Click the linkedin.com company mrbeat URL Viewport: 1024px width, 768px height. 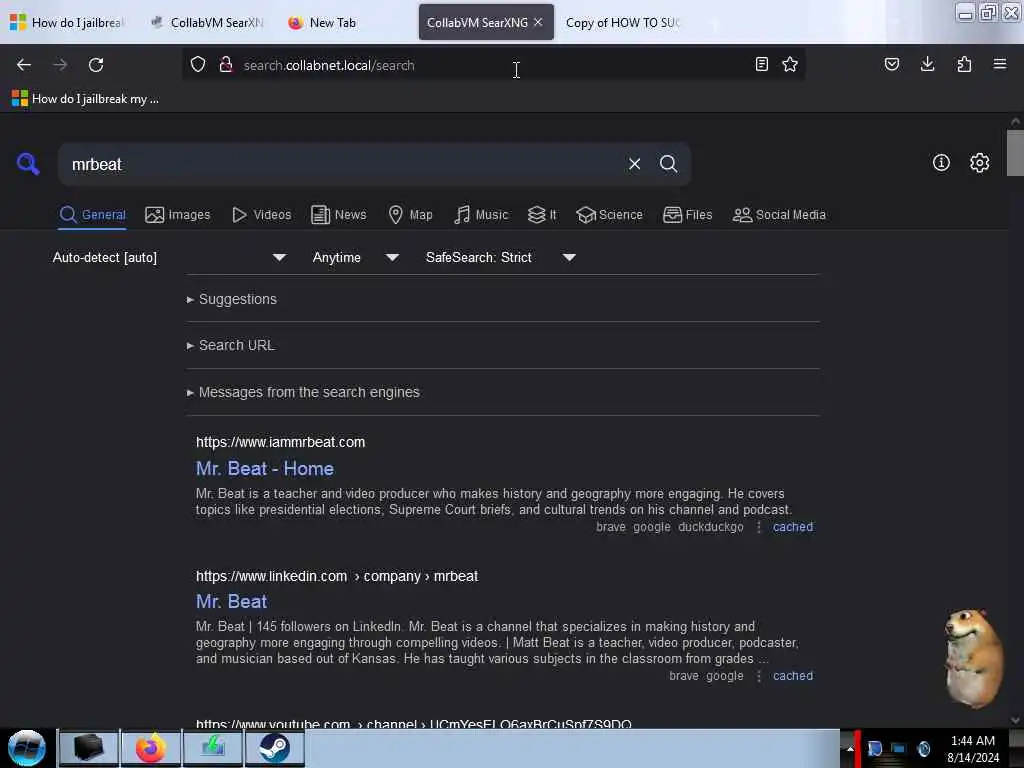pyautogui.click(x=337, y=576)
